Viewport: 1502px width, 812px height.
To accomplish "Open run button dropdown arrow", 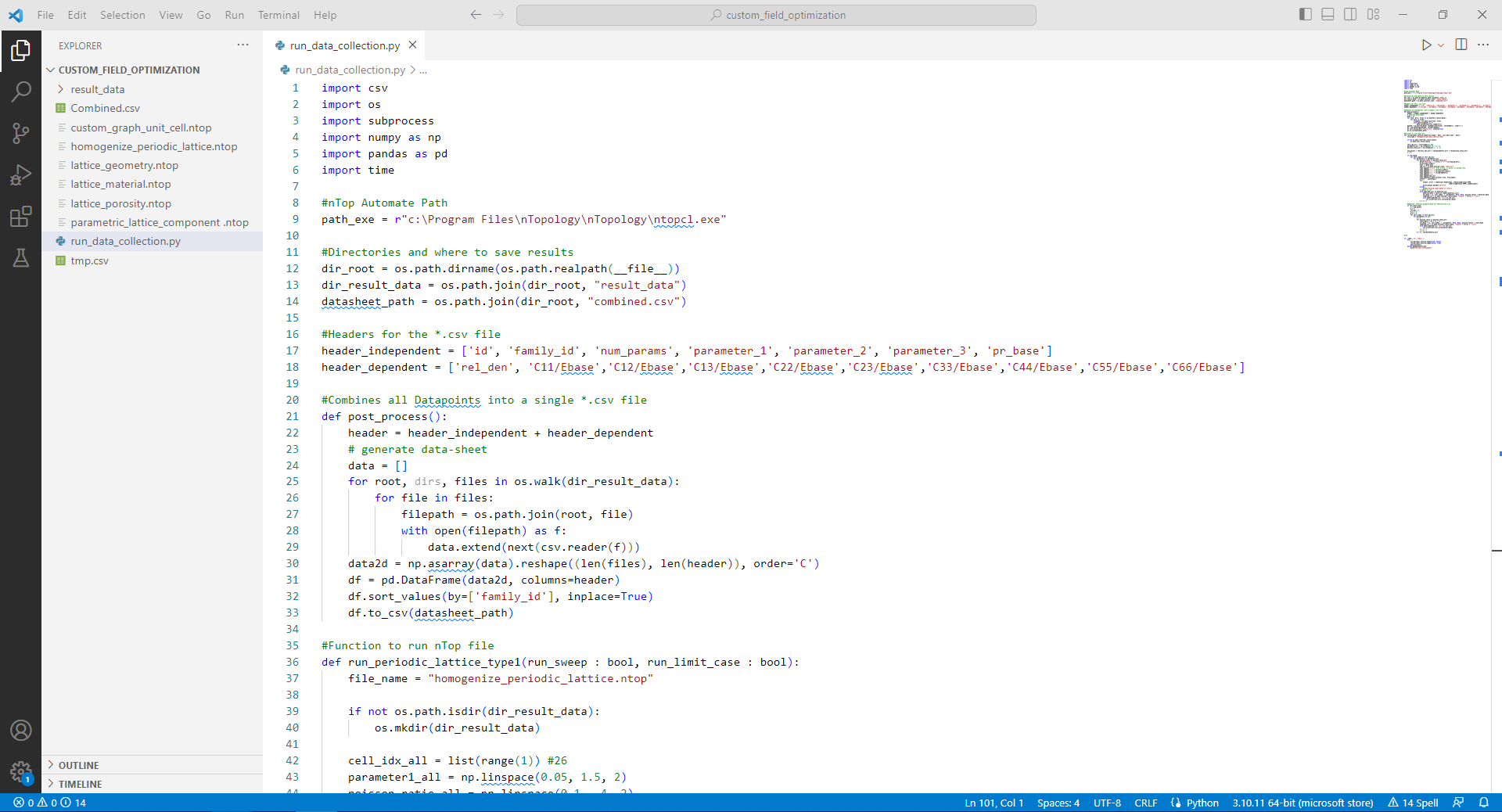I will (1441, 45).
